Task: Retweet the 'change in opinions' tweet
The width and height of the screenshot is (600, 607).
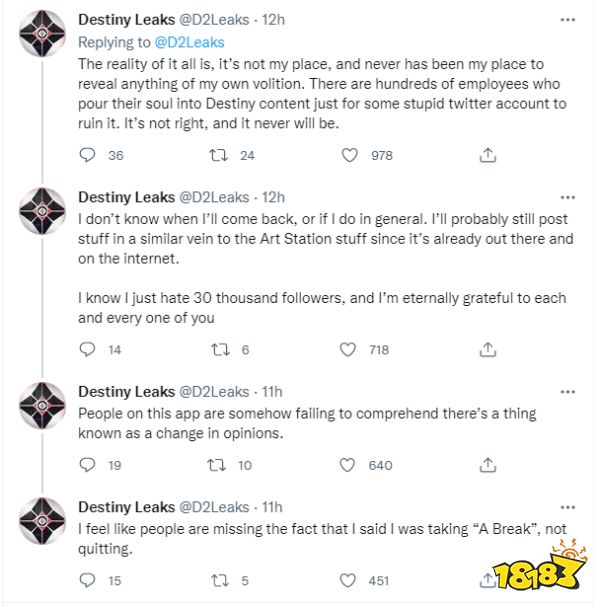Action: pos(215,464)
